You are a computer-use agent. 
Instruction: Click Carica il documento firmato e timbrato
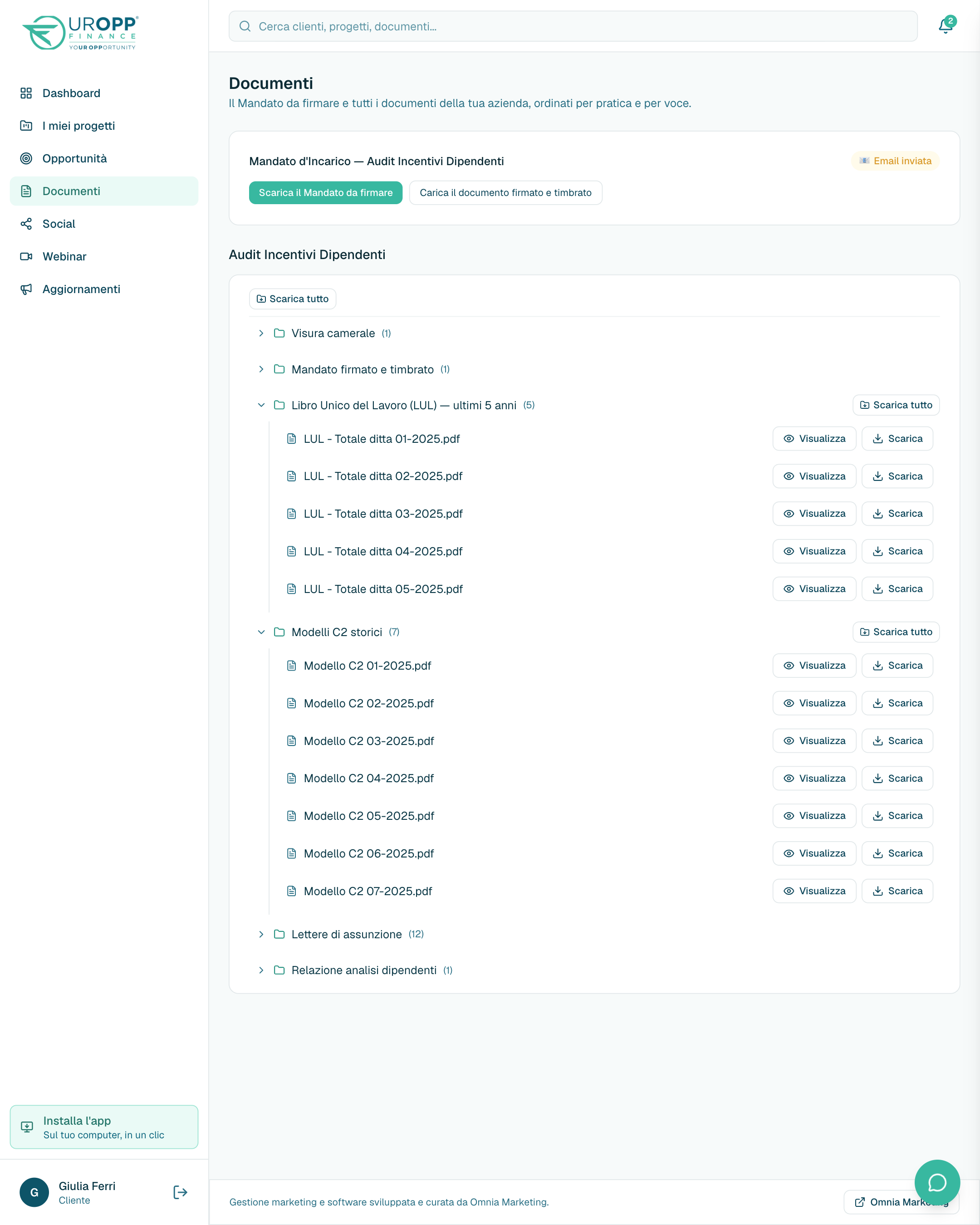(x=505, y=193)
